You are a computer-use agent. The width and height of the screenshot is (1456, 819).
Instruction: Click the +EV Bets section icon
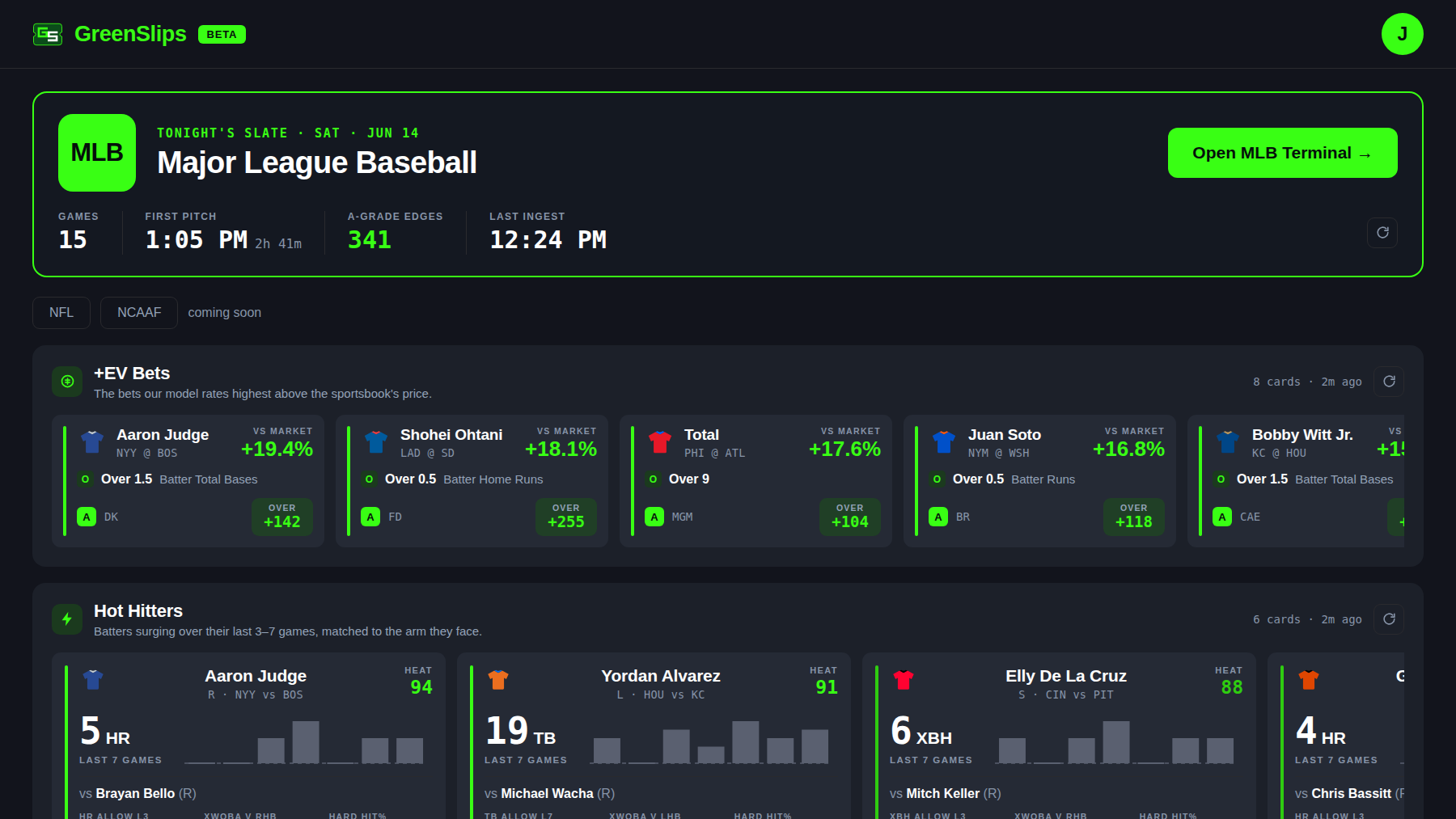coord(67,382)
